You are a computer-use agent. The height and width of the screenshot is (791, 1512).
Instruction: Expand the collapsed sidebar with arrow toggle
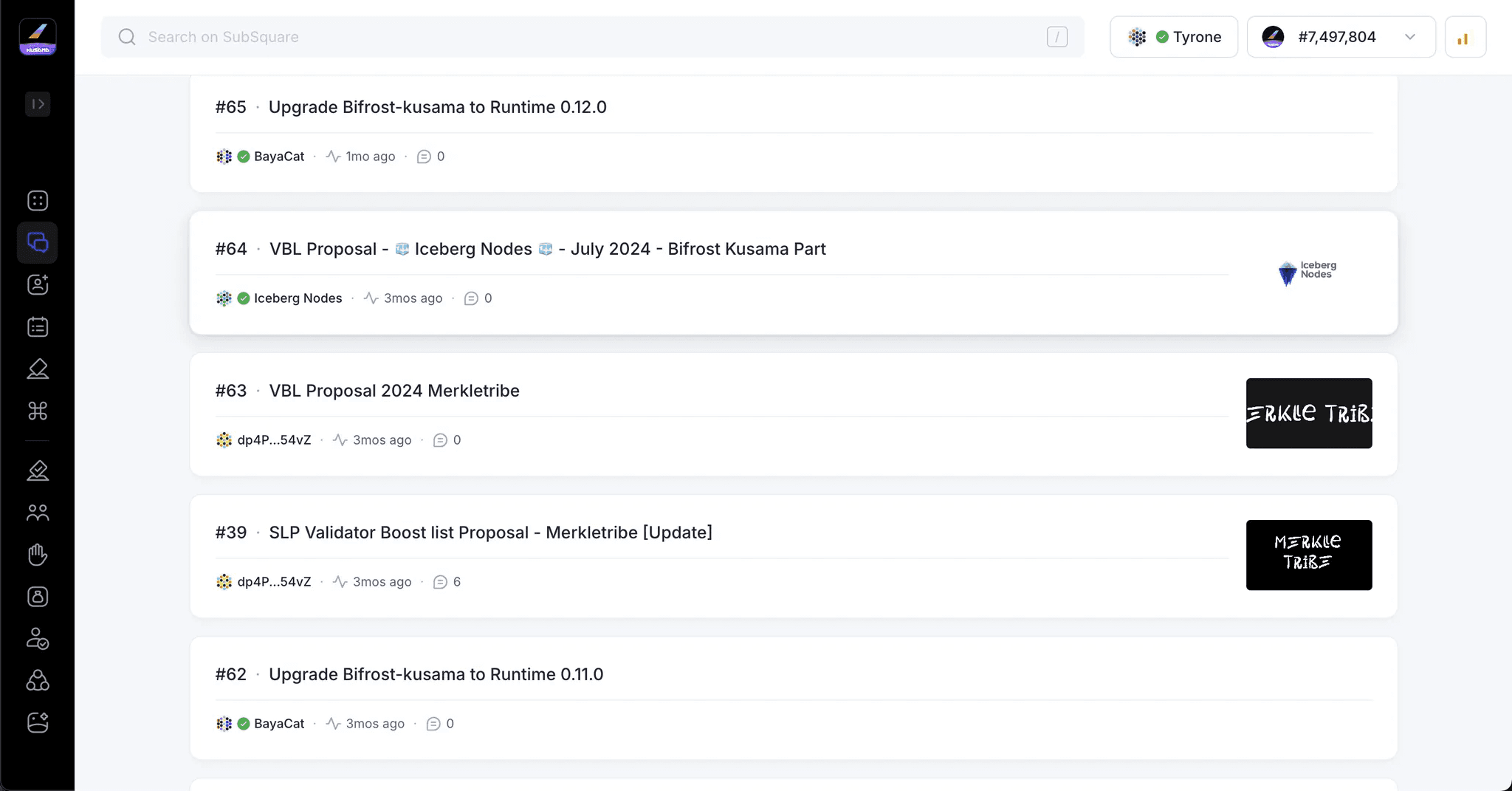click(x=38, y=104)
